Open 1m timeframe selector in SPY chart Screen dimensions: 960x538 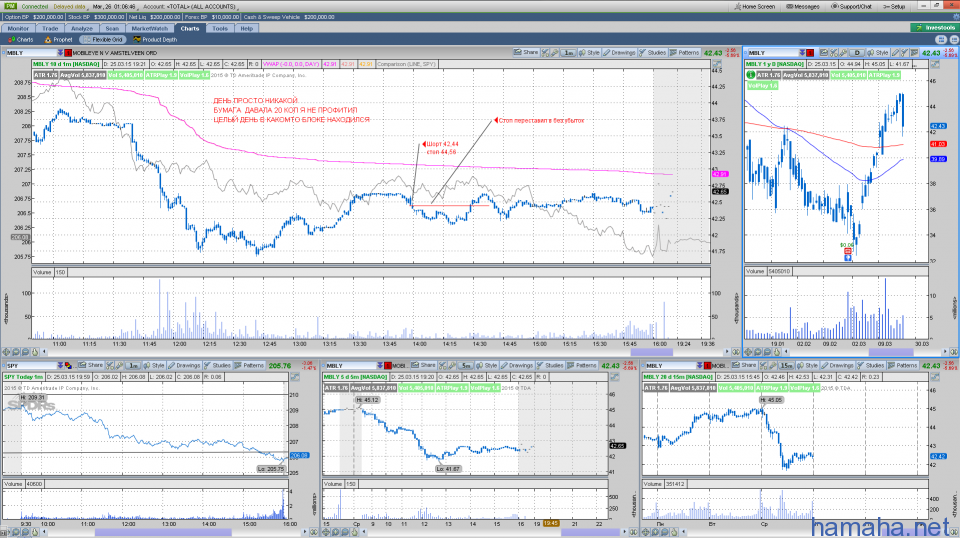point(132,365)
